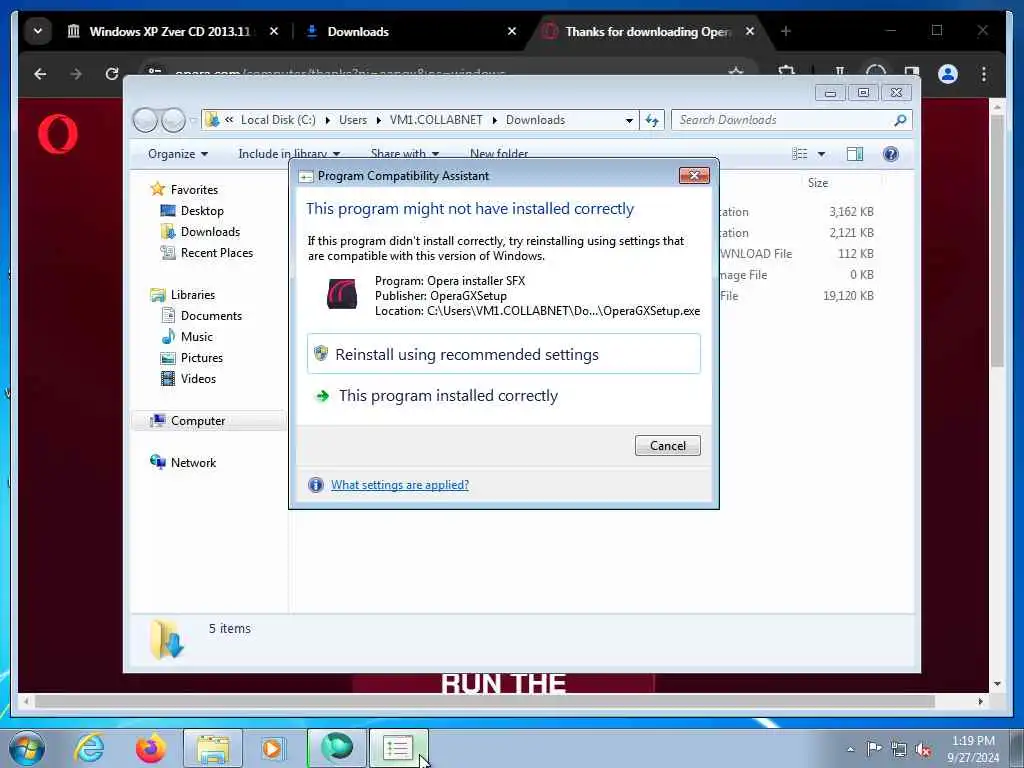Click VM1.COLLABNET in the address breadcrumb

[x=436, y=120]
